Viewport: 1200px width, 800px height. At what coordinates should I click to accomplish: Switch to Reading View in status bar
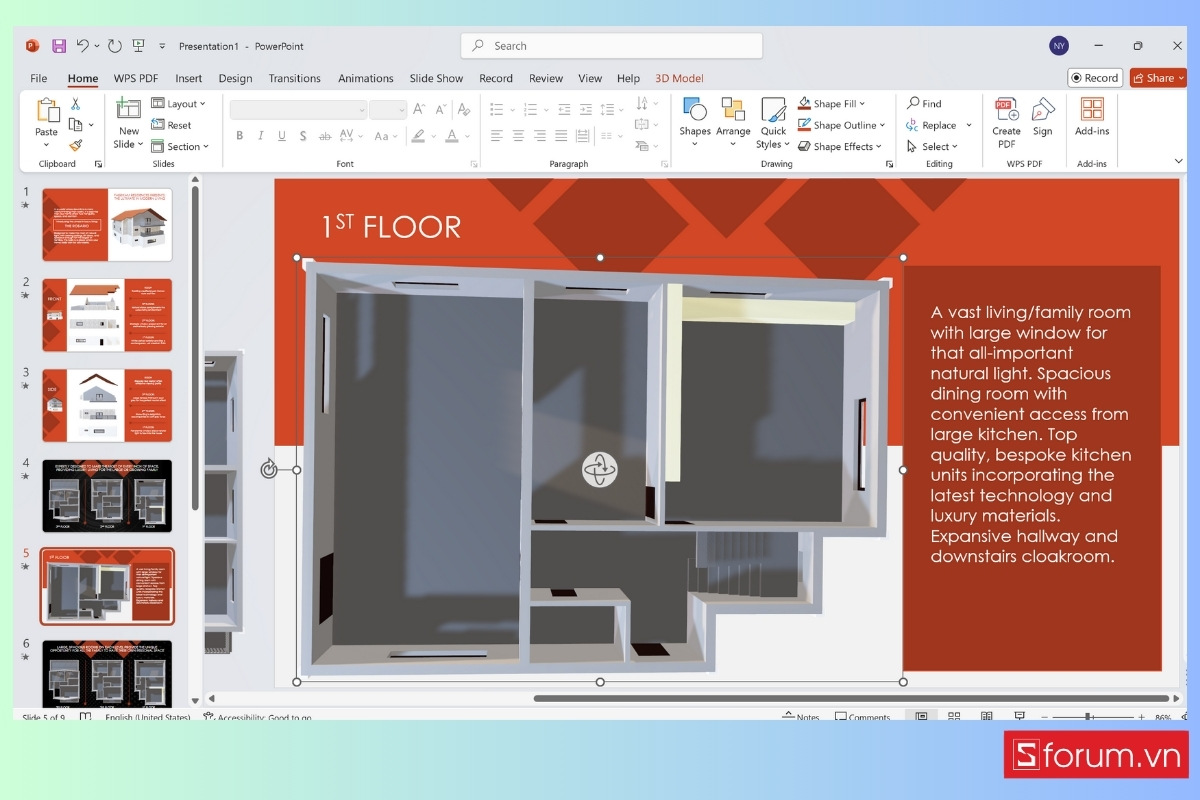pyautogui.click(x=987, y=716)
